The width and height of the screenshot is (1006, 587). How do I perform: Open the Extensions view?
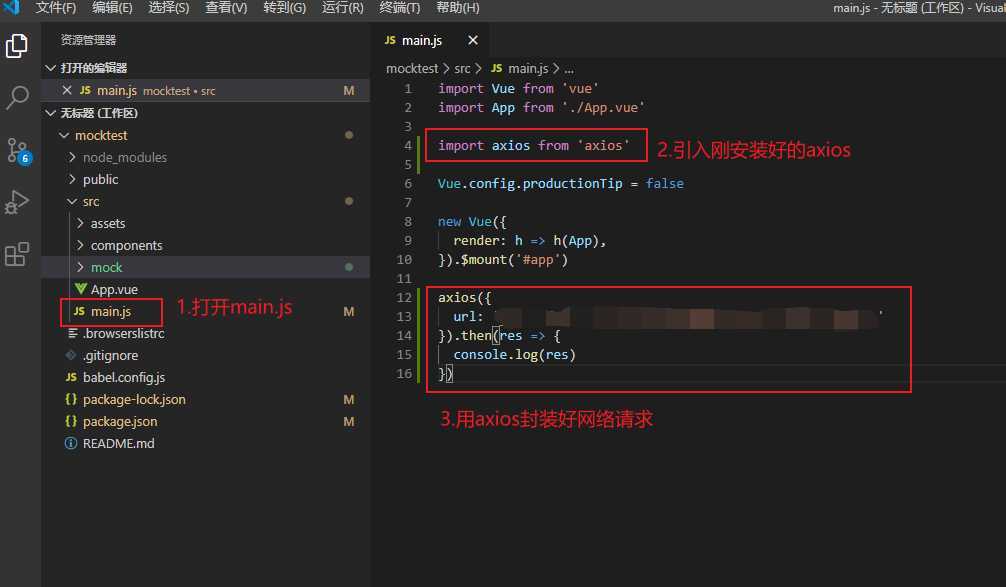(x=17, y=254)
